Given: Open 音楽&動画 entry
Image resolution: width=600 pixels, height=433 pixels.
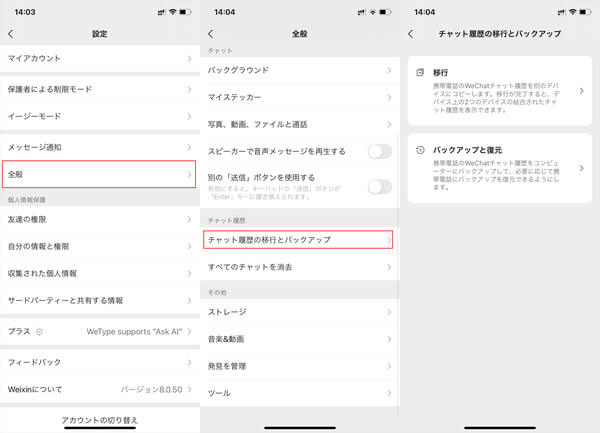Looking at the screenshot, I should 300,339.
